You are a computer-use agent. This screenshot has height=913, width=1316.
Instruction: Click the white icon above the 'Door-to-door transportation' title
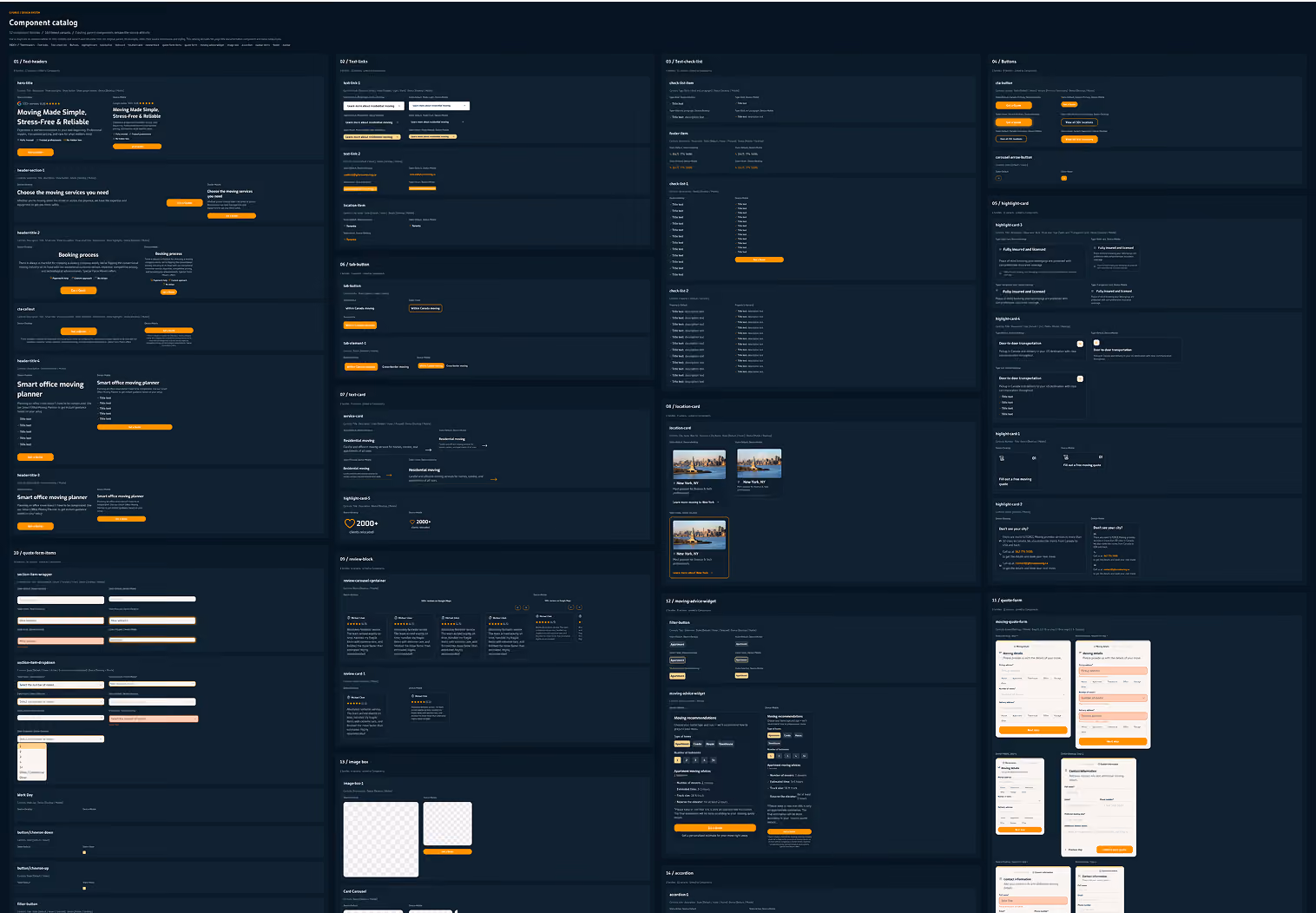pyautogui.click(x=1096, y=343)
